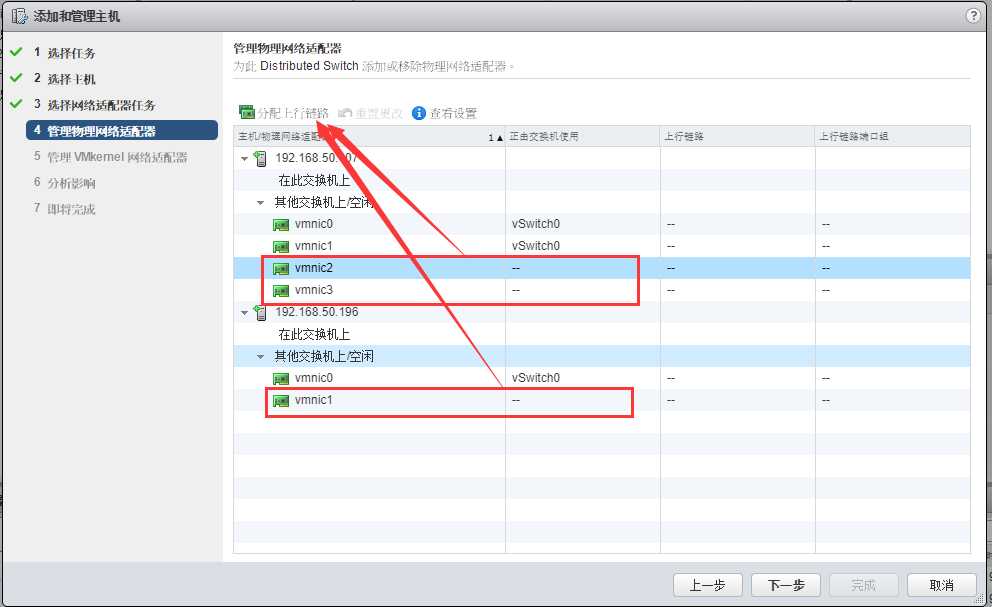992x607 pixels.
Task: Click the sort order indicator in first column
Action: (x=495, y=137)
